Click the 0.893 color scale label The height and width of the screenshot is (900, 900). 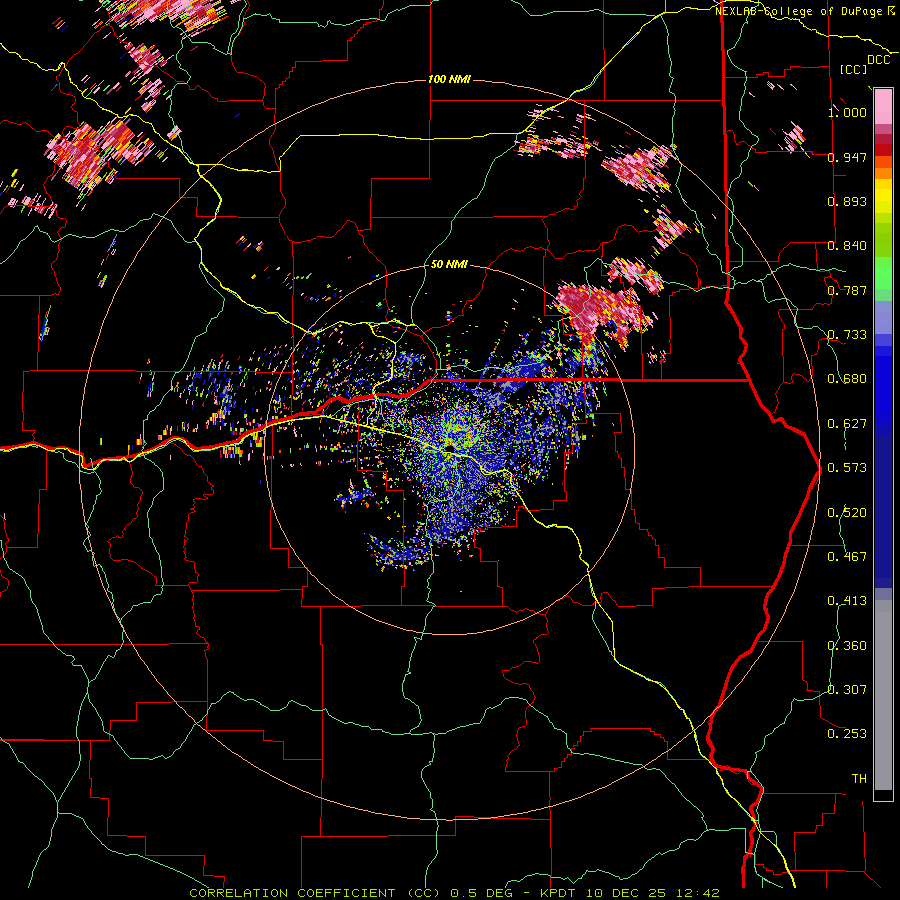pyautogui.click(x=847, y=201)
